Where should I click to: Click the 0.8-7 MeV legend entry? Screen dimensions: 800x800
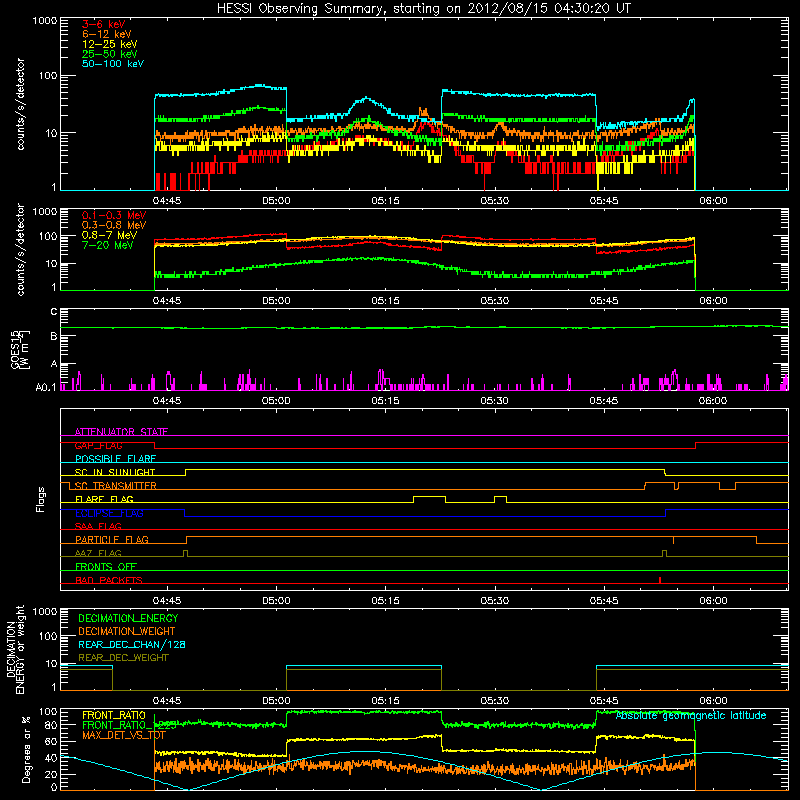coord(109,235)
